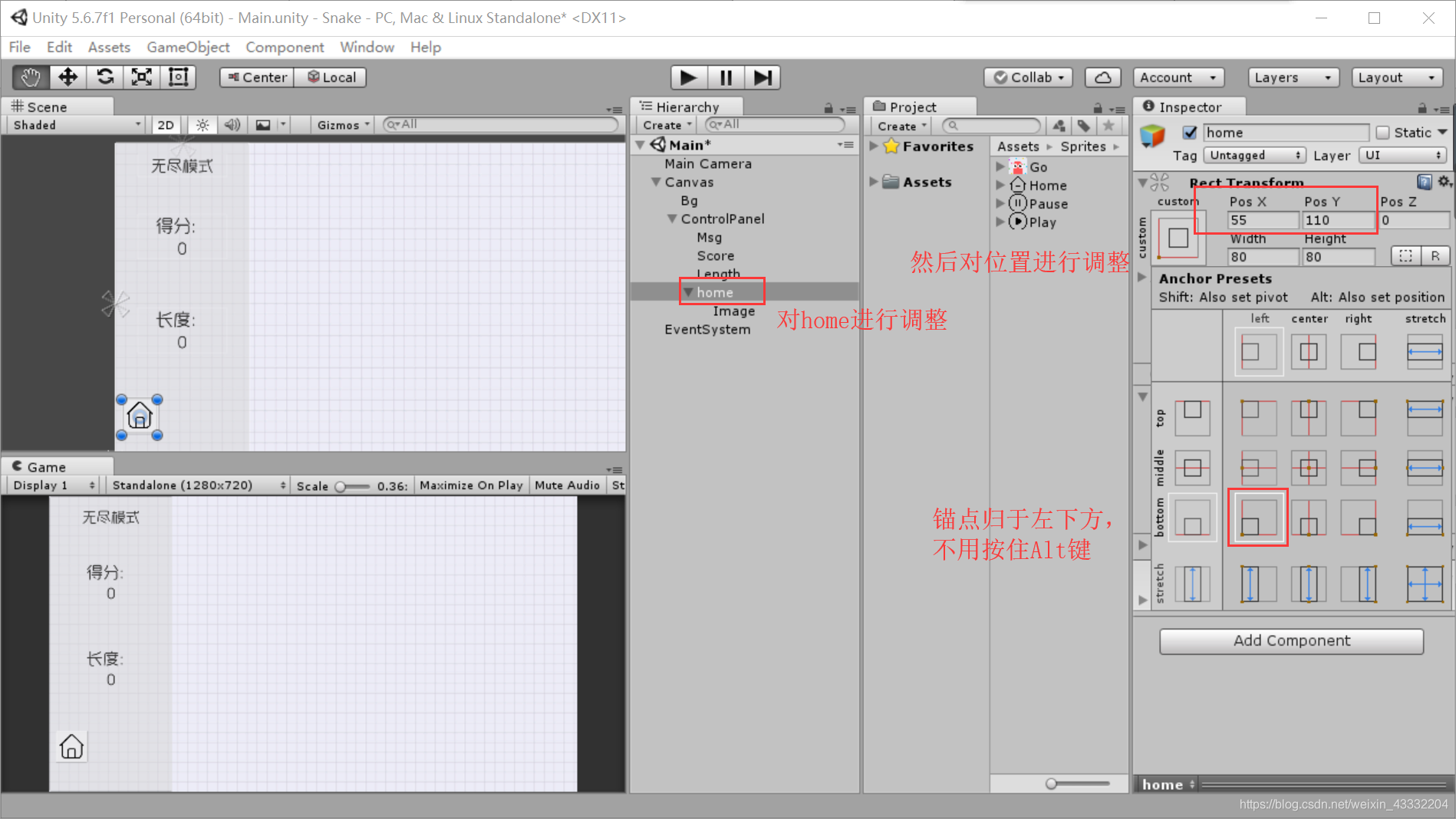The image size is (1456, 819).
Task: Open the GameObject menu
Action: pyautogui.click(x=188, y=47)
